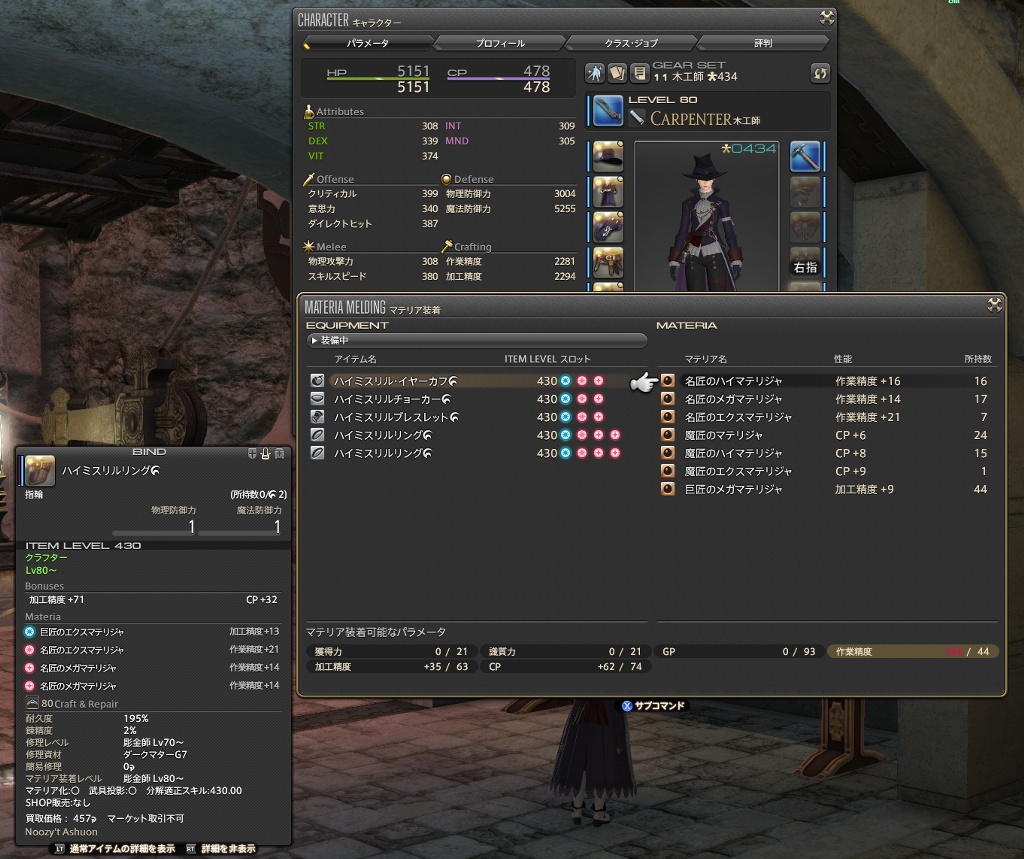Click the CP +62 / 74 parameter
Screen dimensions: 1024x859
pyautogui.click(x=564, y=666)
